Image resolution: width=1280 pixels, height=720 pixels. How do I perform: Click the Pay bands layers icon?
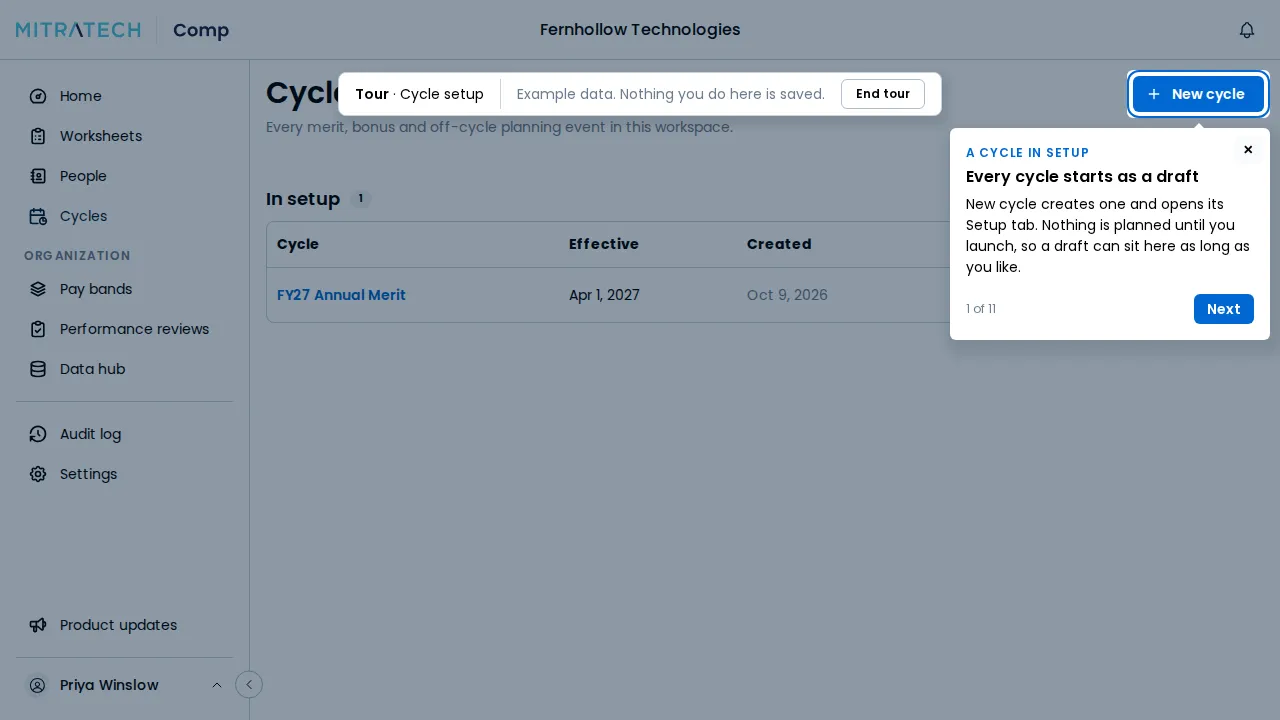pos(38,289)
